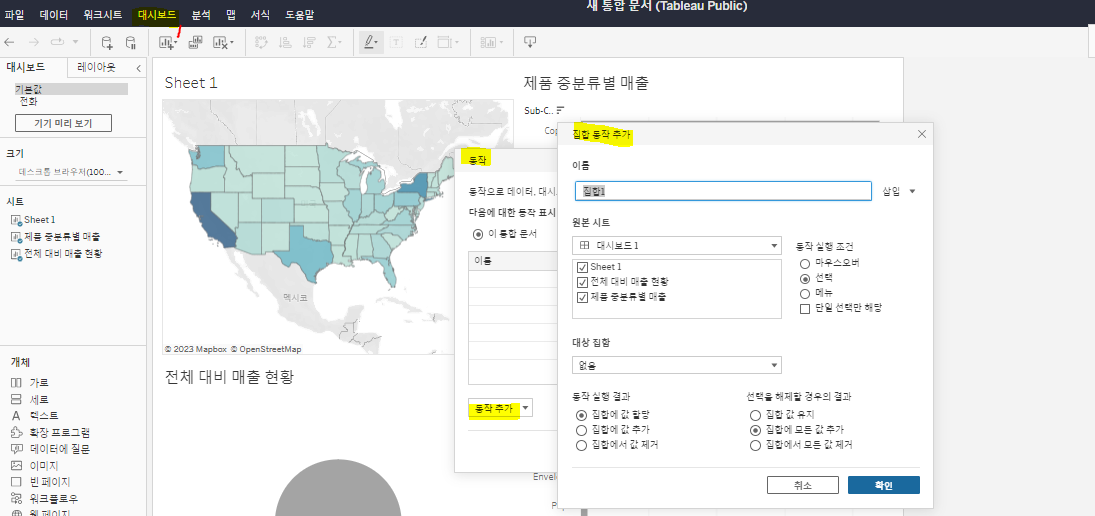The image size is (1095, 516).
Task: Select 제품 중분류별 매출 in sheet list
Action: [61, 236]
